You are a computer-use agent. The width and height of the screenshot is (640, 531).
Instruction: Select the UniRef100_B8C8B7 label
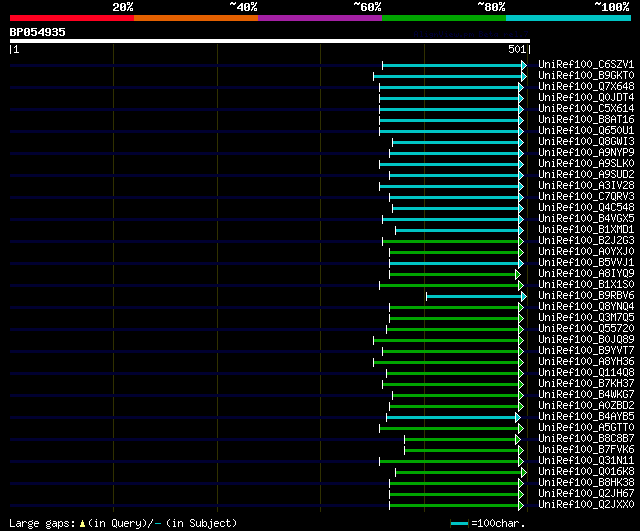(x=586, y=439)
